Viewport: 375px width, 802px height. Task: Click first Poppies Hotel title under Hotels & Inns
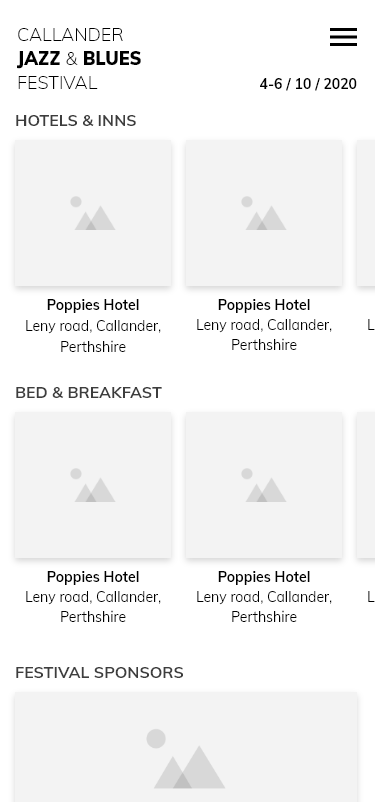93,305
